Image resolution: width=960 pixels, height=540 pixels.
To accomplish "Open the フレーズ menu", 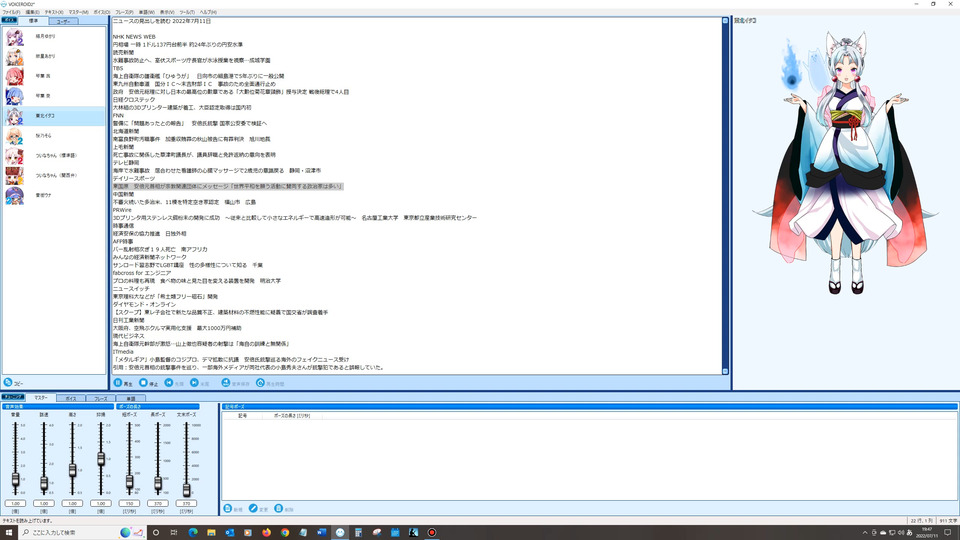I will pos(124,12).
